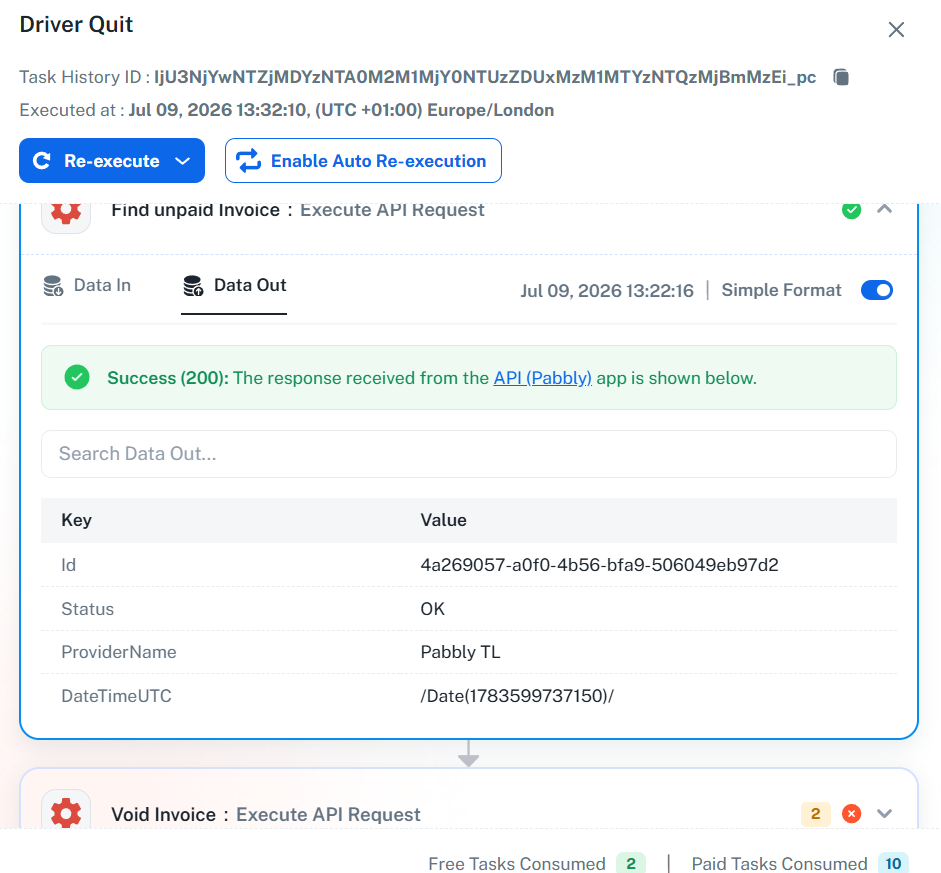Image resolution: width=941 pixels, height=873 pixels.
Task: Select the Data Out tab
Action: click(235, 286)
